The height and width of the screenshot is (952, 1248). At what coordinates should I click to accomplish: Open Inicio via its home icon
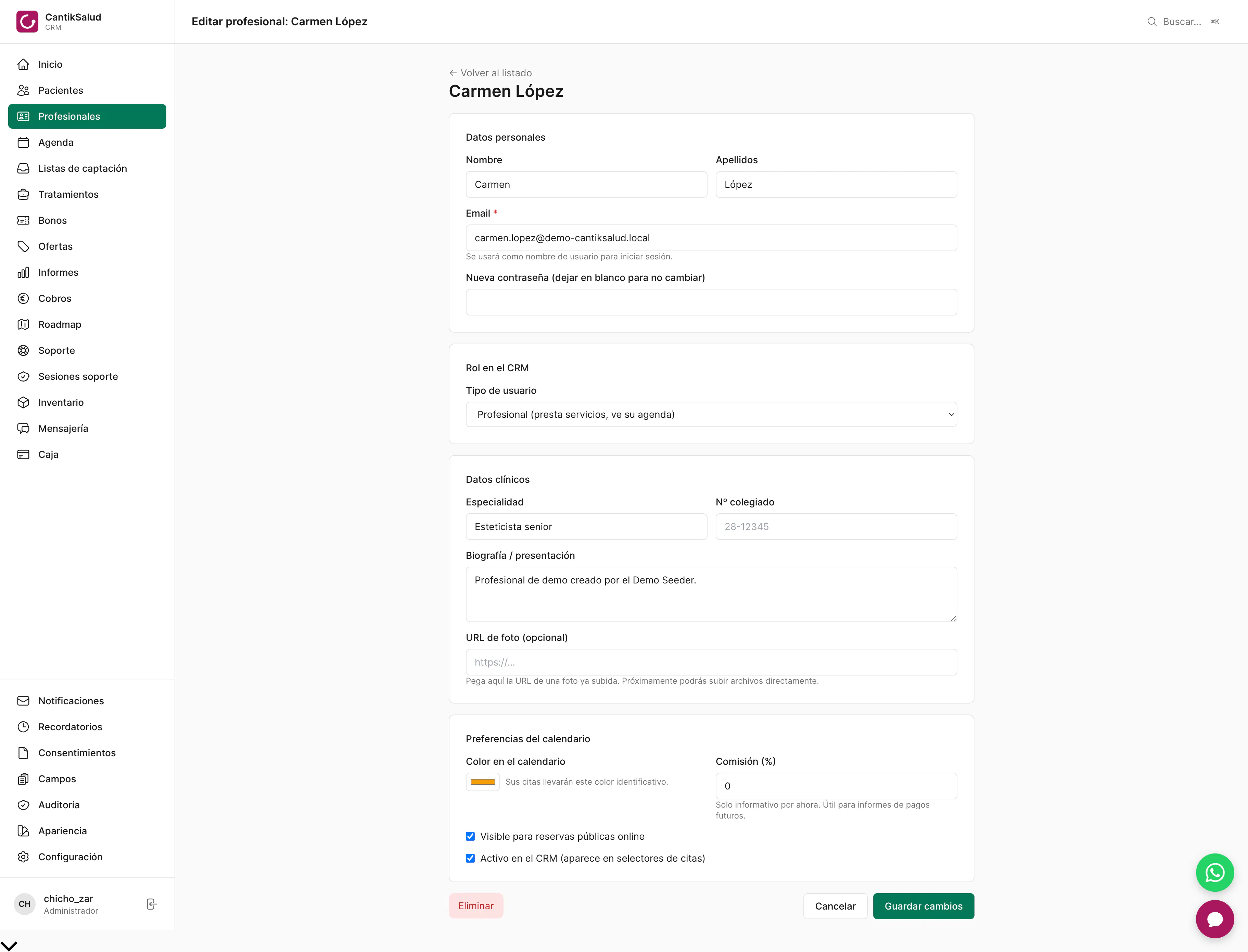coord(23,64)
